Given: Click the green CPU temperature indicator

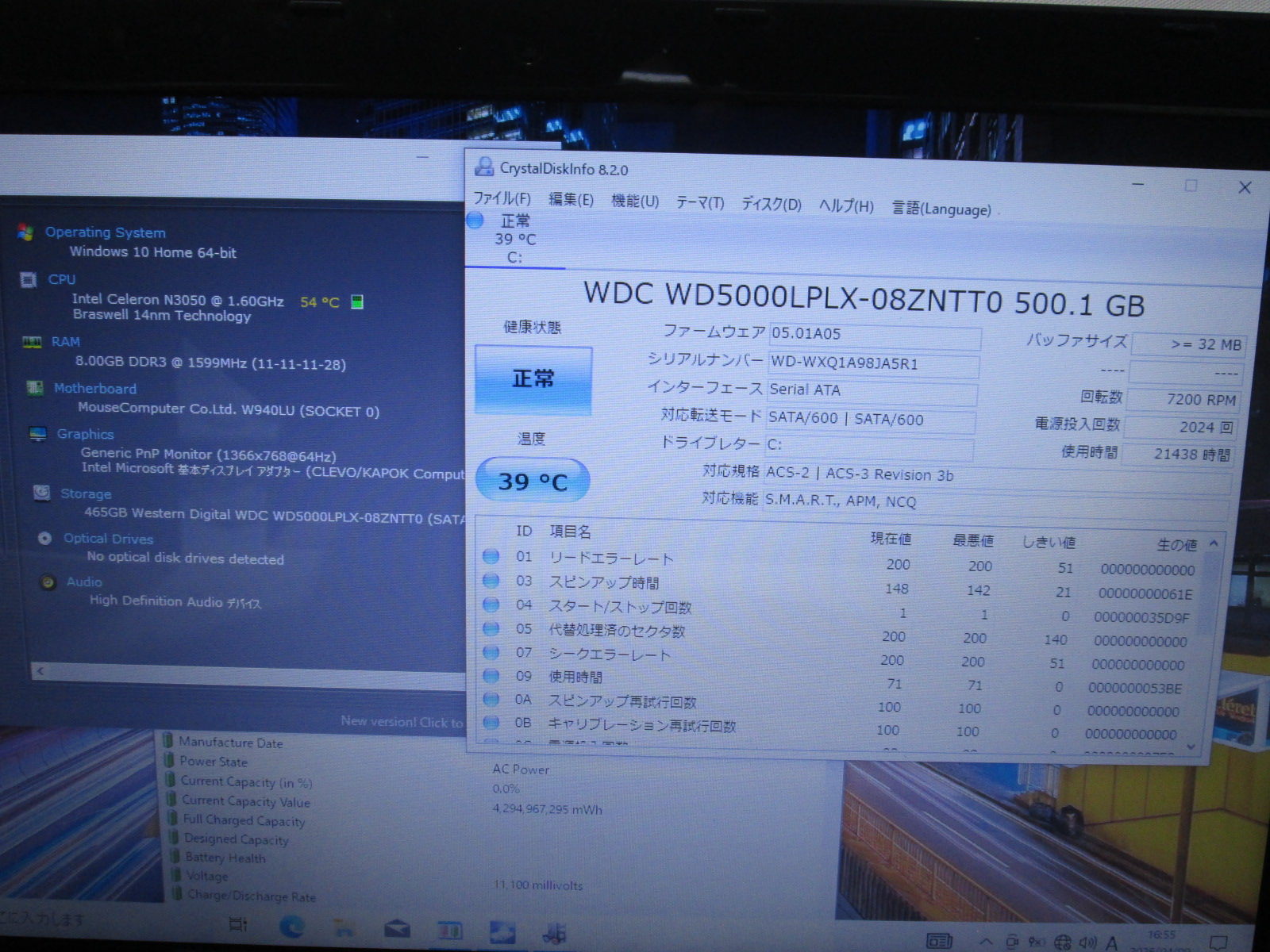Looking at the screenshot, I should coord(357,301).
